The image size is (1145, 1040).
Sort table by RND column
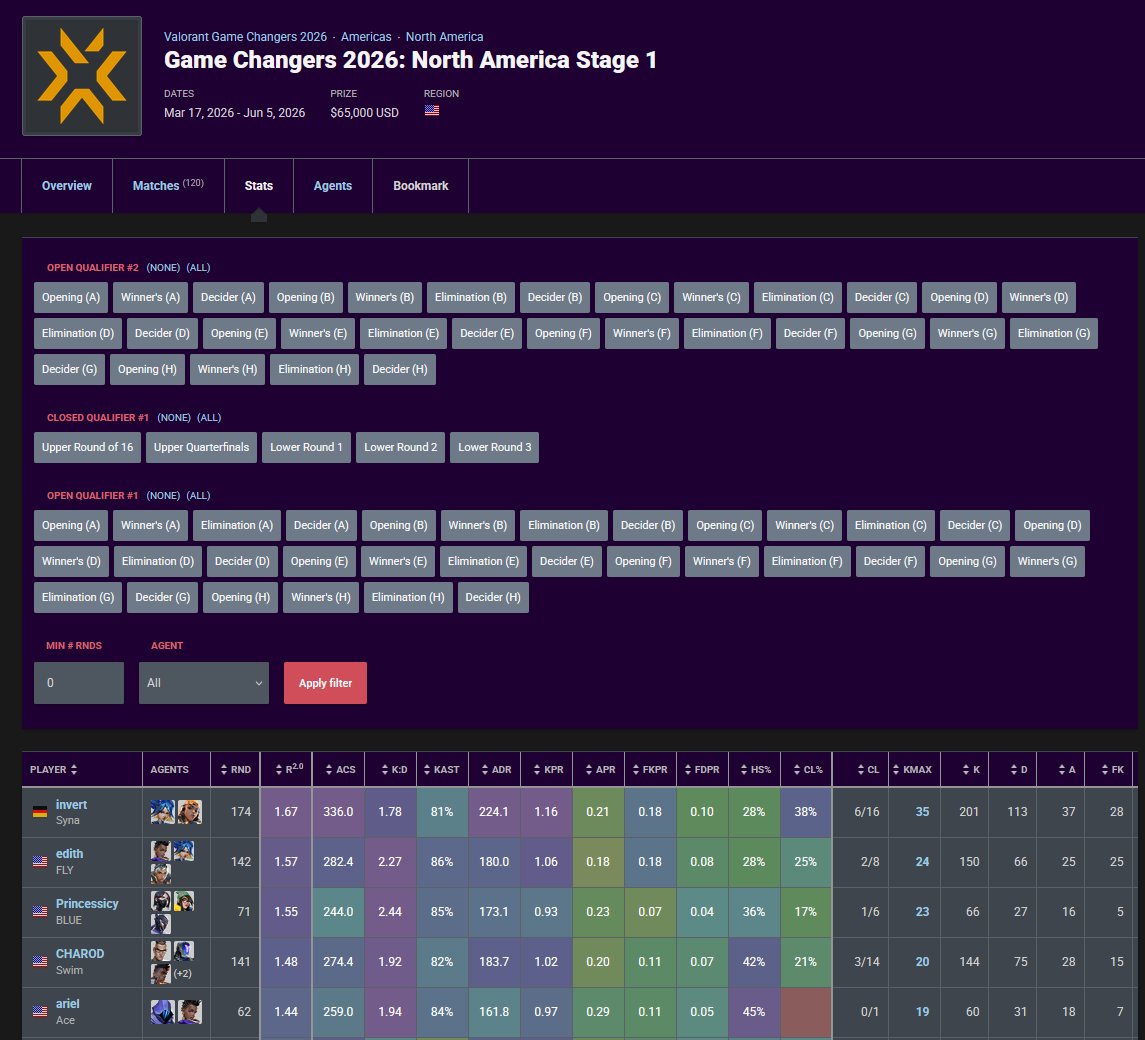(x=235, y=770)
